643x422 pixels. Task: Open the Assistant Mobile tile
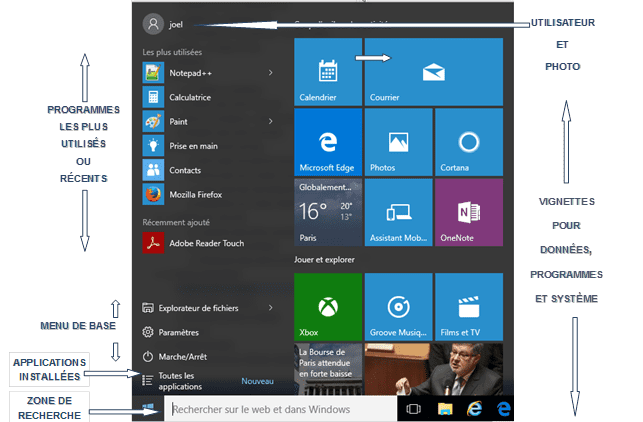coord(399,212)
